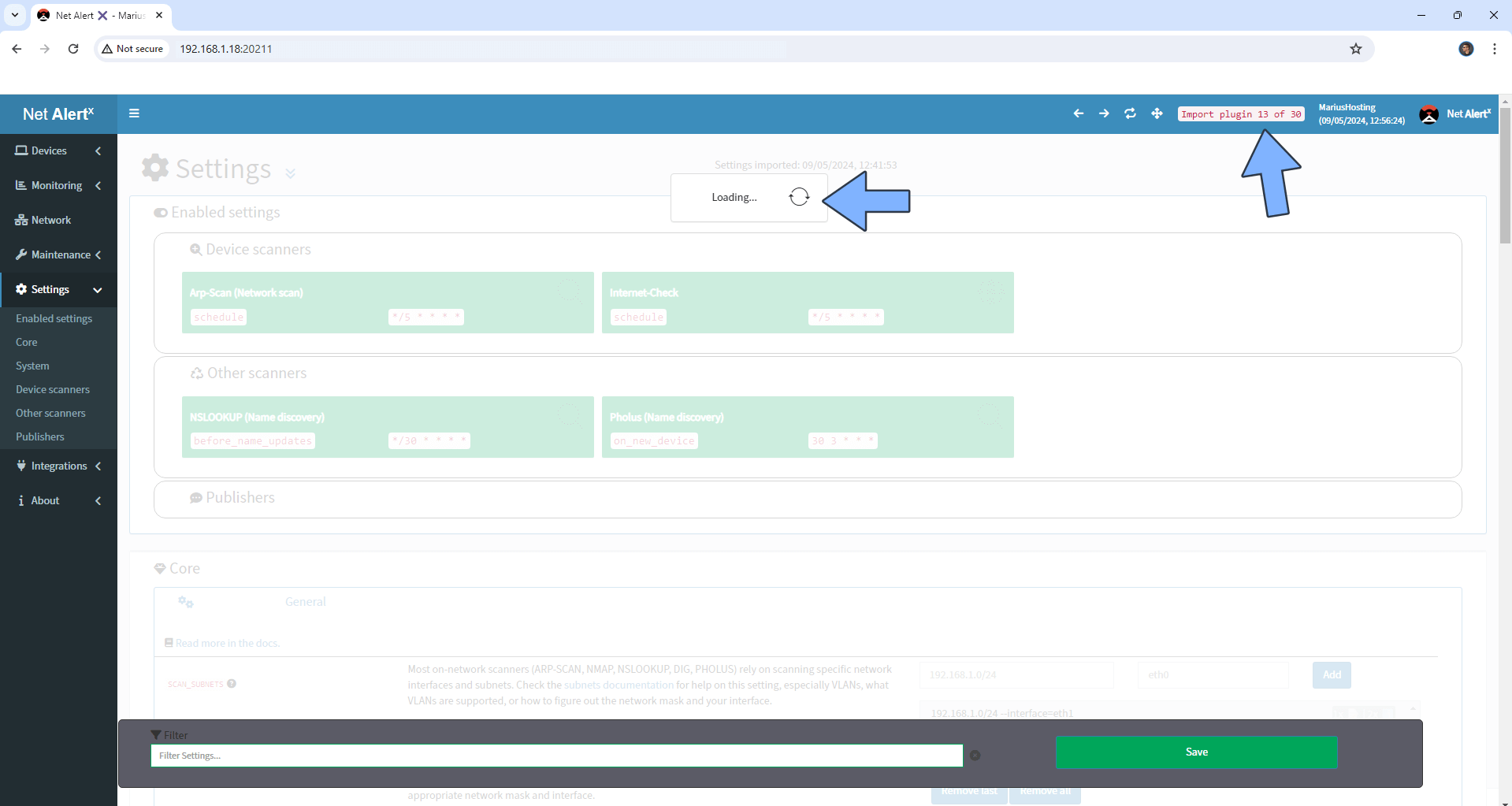Refresh data with the circular sync icon
The image size is (1512, 806).
[x=1130, y=113]
